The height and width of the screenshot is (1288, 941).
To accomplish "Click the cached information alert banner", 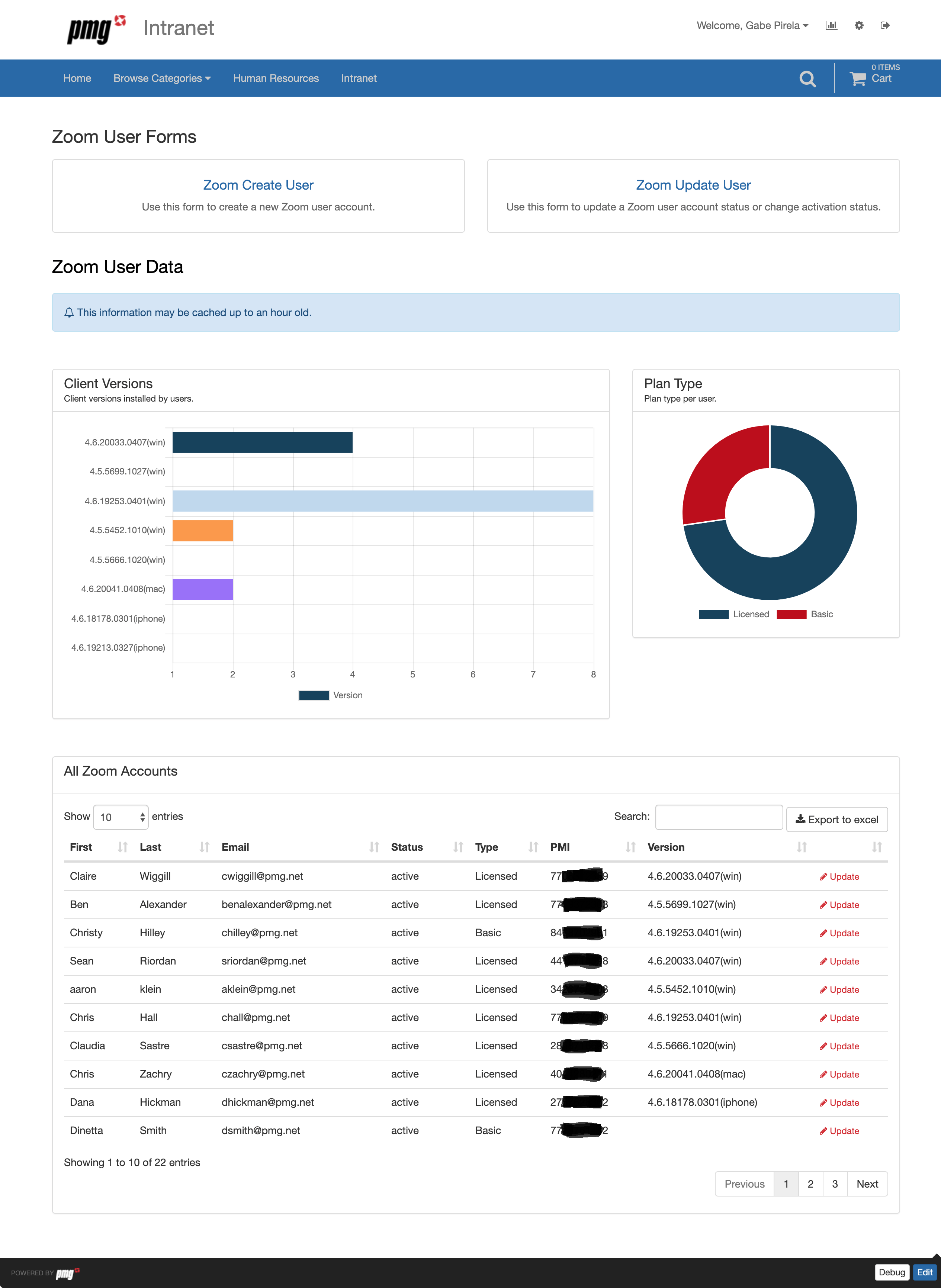I will click(476, 313).
